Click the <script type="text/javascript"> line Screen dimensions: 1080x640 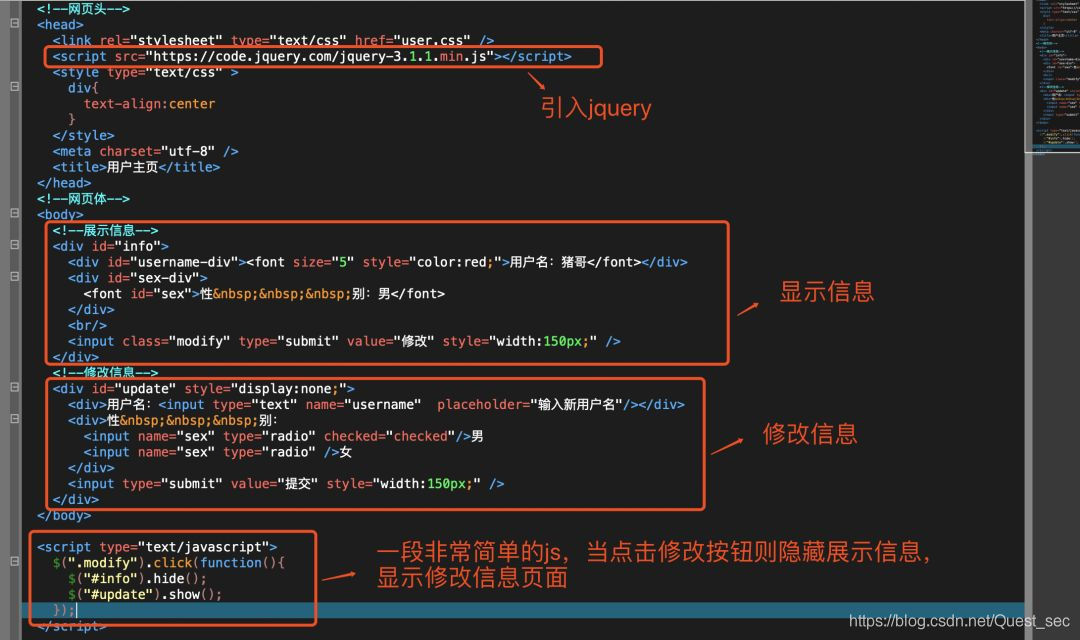click(x=157, y=548)
